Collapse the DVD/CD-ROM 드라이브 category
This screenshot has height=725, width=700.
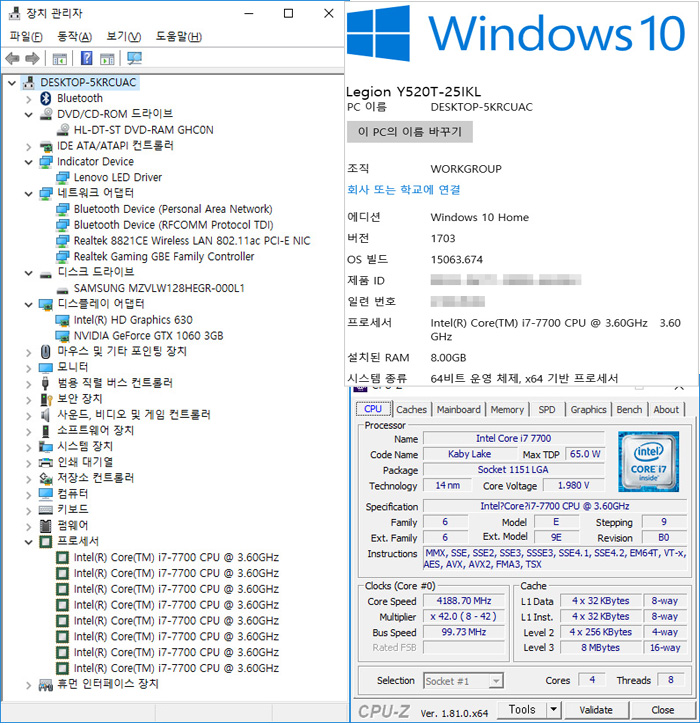pyautogui.click(x=29, y=115)
